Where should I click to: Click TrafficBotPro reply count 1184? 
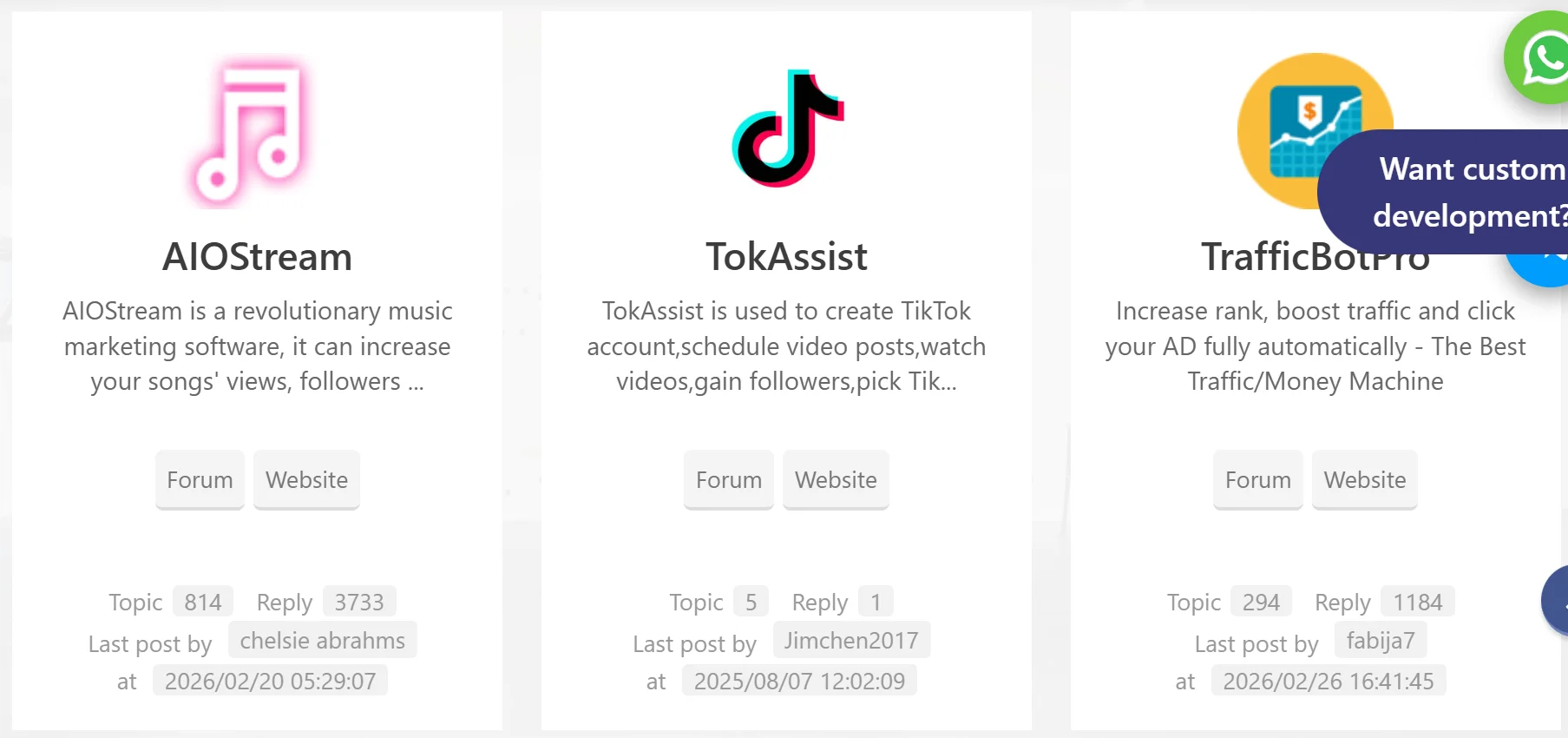point(1417,602)
